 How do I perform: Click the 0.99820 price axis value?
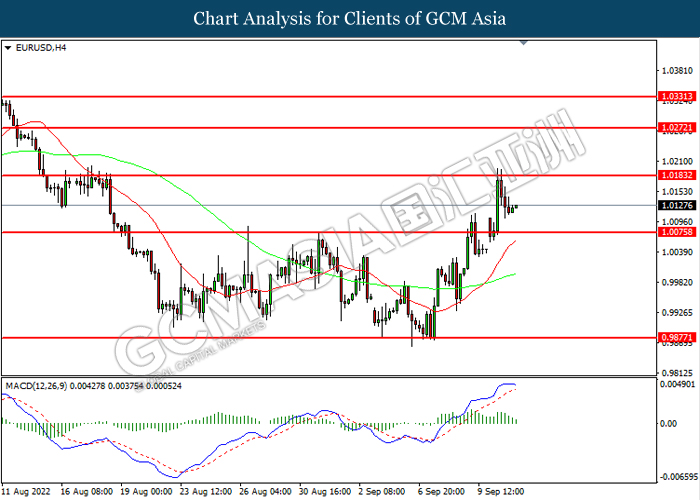point(677,282)
